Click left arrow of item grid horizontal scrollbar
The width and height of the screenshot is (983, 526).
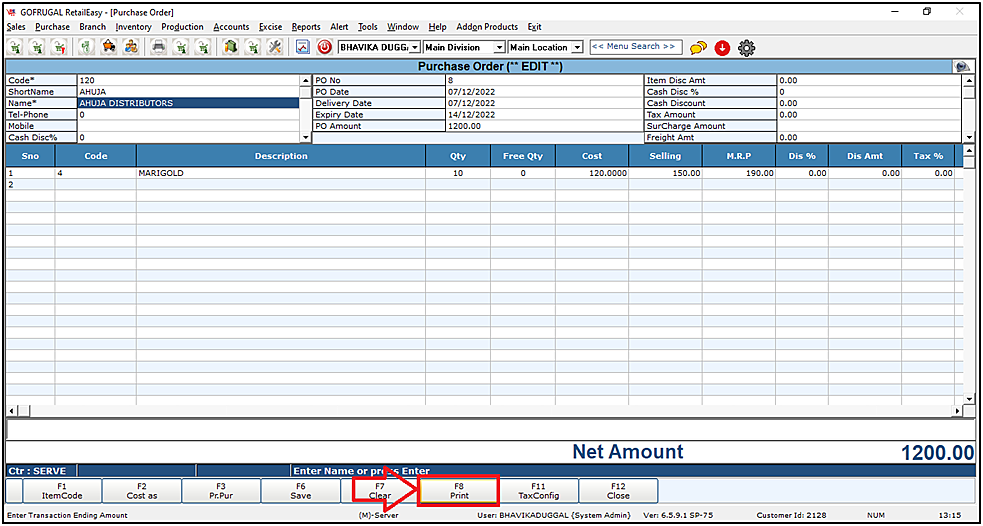click(x=12, y=411)
